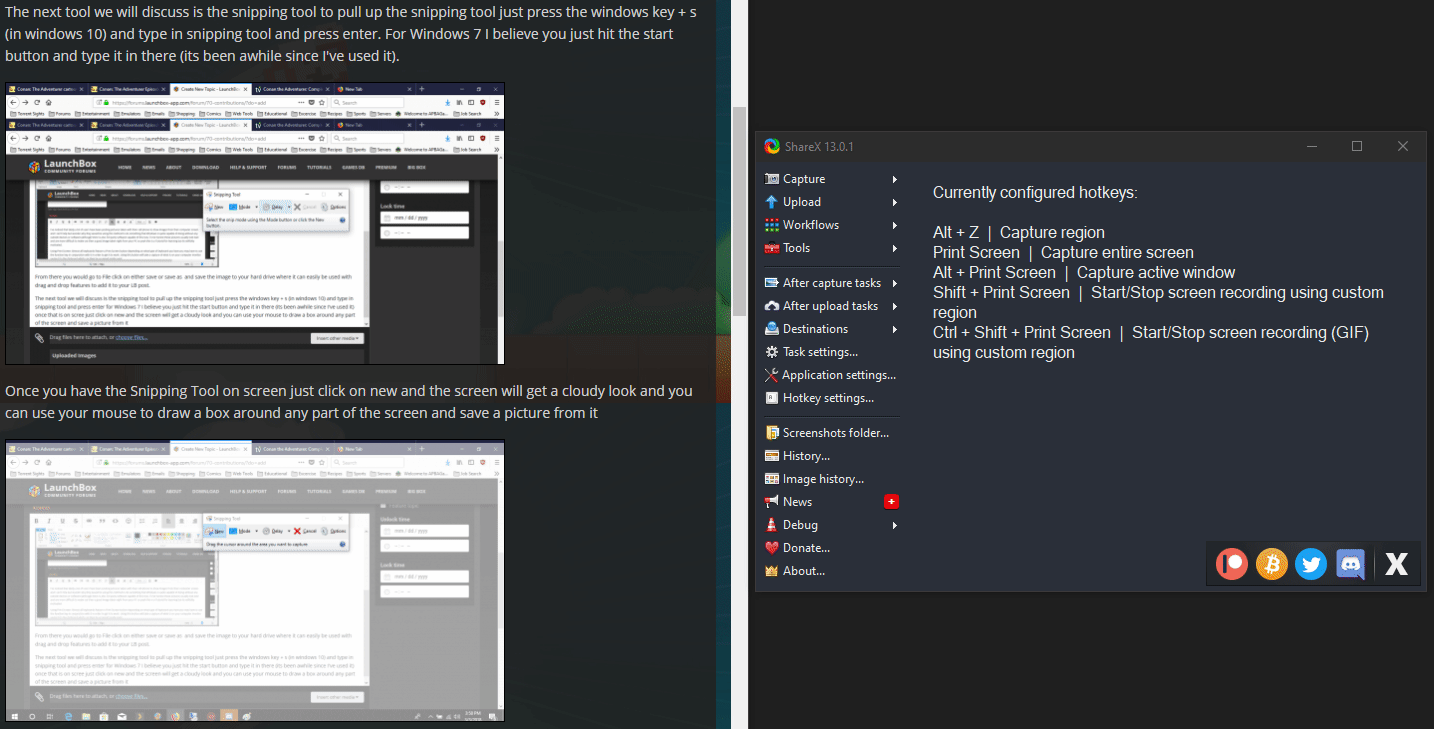Expand the After capture tasks arrow
Screen dimensions: 1434x729
point(894,283)
